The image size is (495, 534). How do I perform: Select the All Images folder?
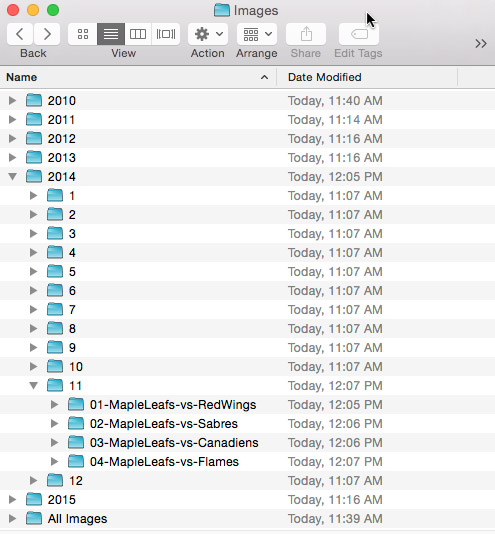247,519
